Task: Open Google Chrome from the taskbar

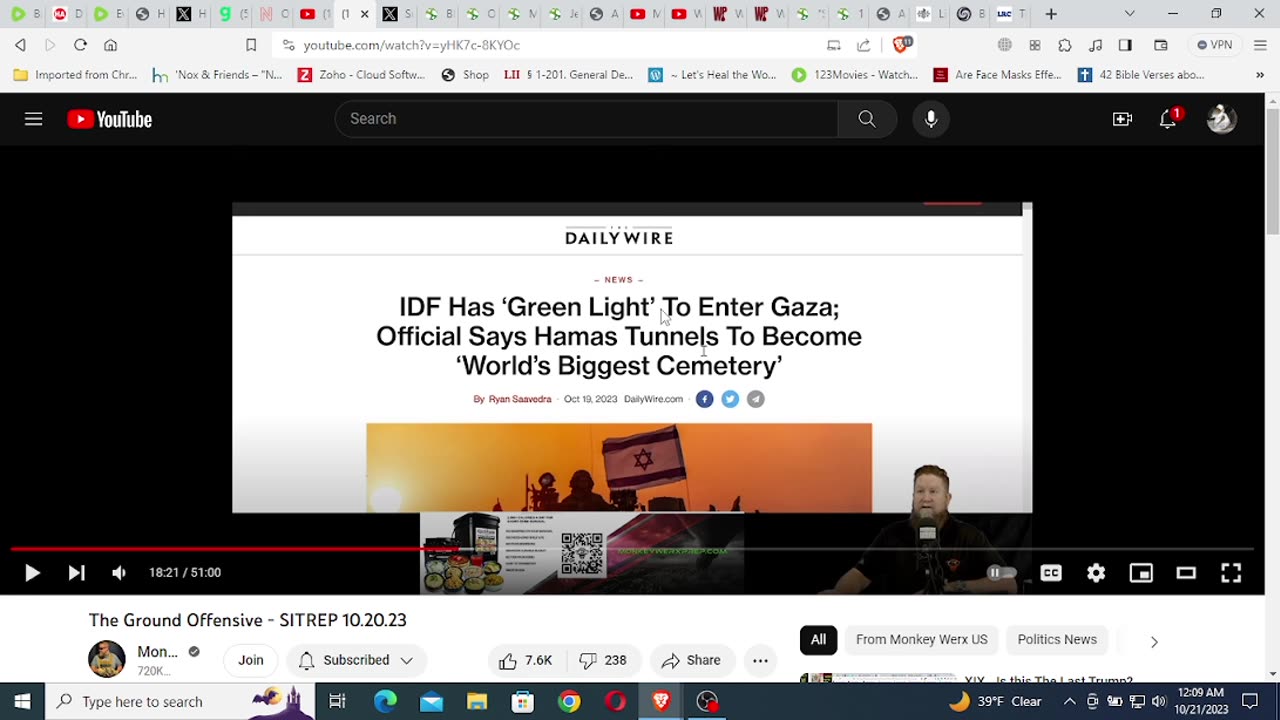Action: [x=569, y=701]
